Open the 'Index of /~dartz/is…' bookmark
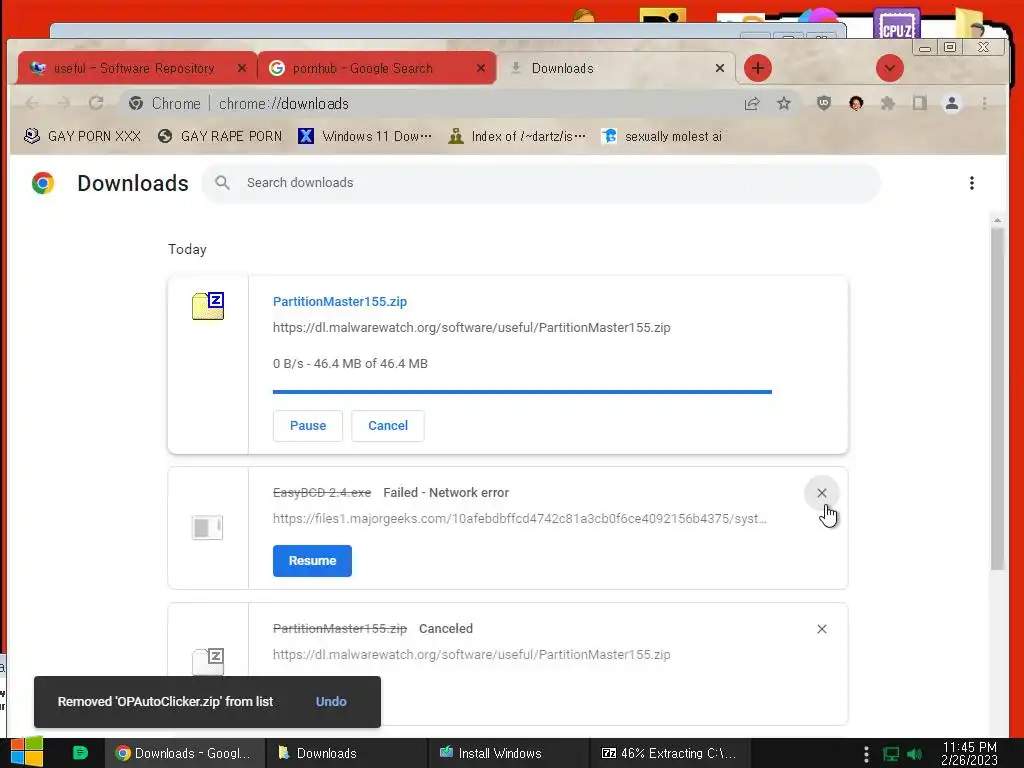 (x=517, y=136)
